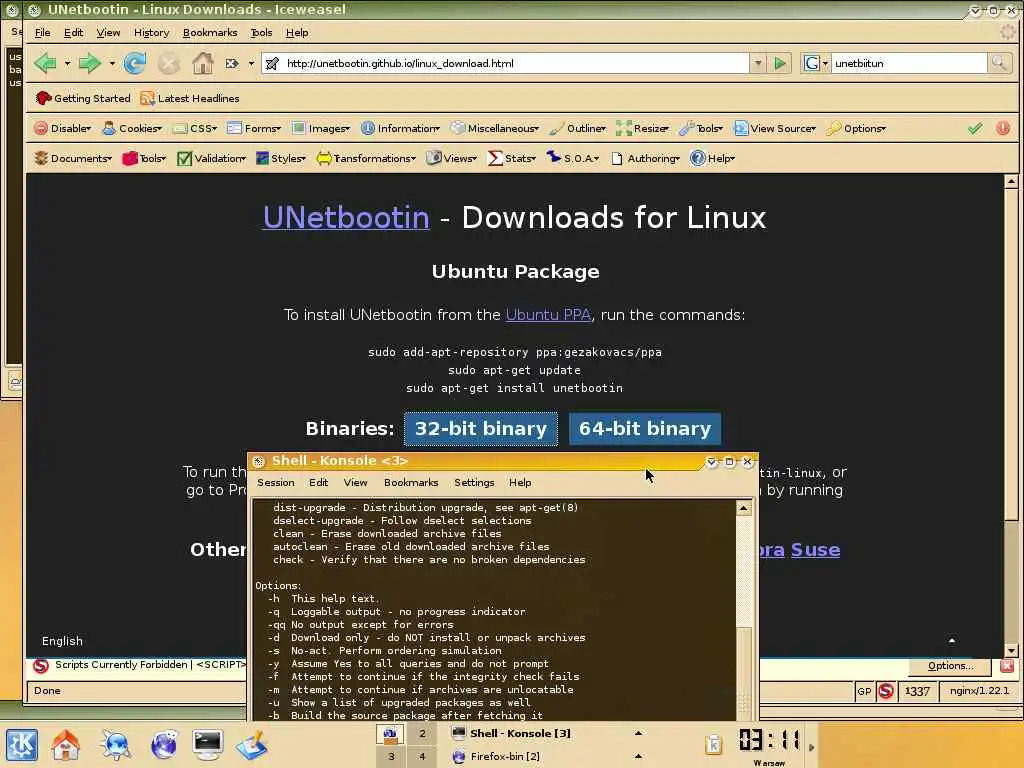Open the Options developer toolbar menu
1024x768 pixels.
(x=856, y=128)
